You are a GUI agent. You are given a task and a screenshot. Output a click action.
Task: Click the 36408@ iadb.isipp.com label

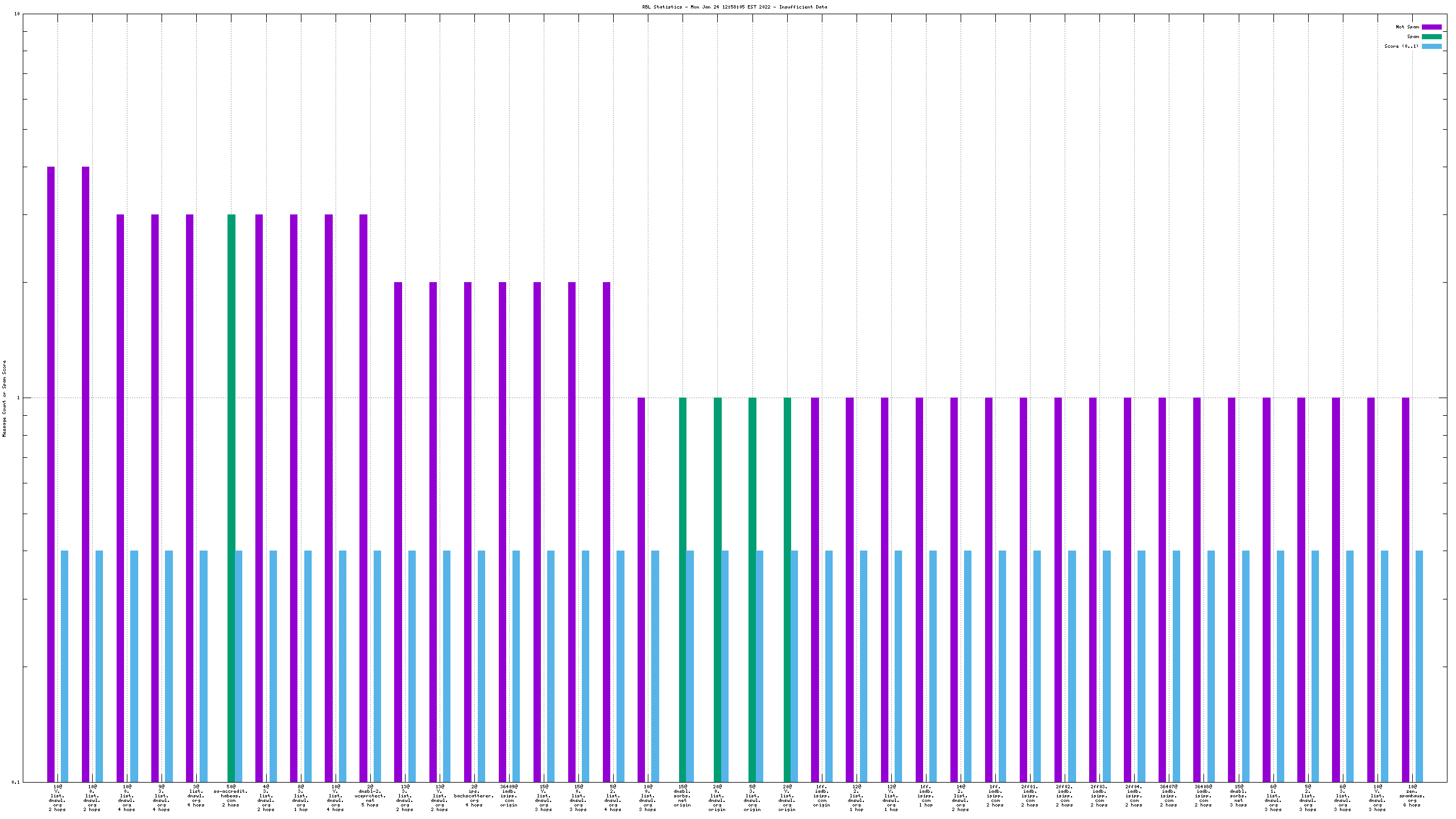coord(1203,796)
